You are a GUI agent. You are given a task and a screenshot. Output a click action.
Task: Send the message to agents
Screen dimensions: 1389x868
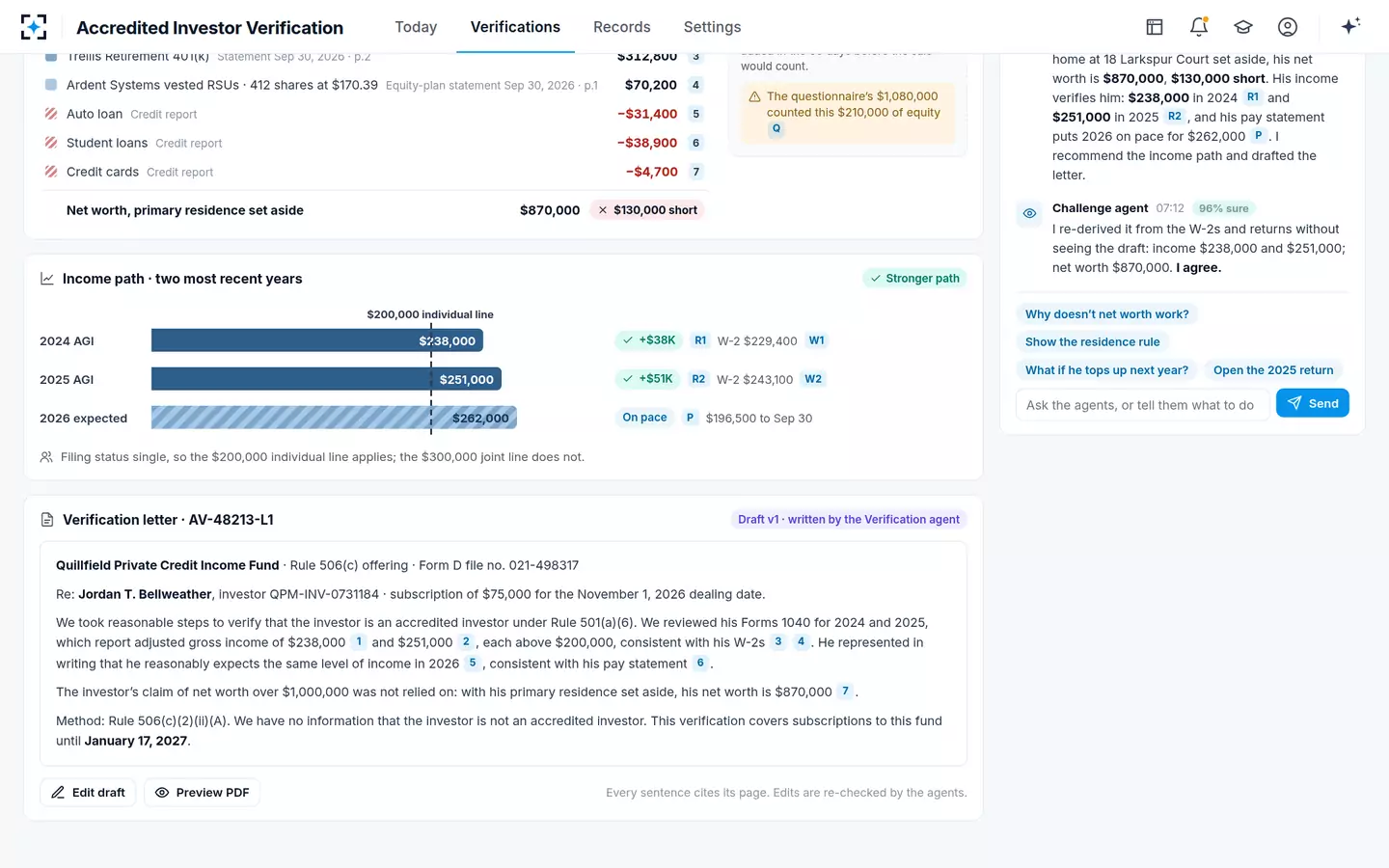point(1312,403)
